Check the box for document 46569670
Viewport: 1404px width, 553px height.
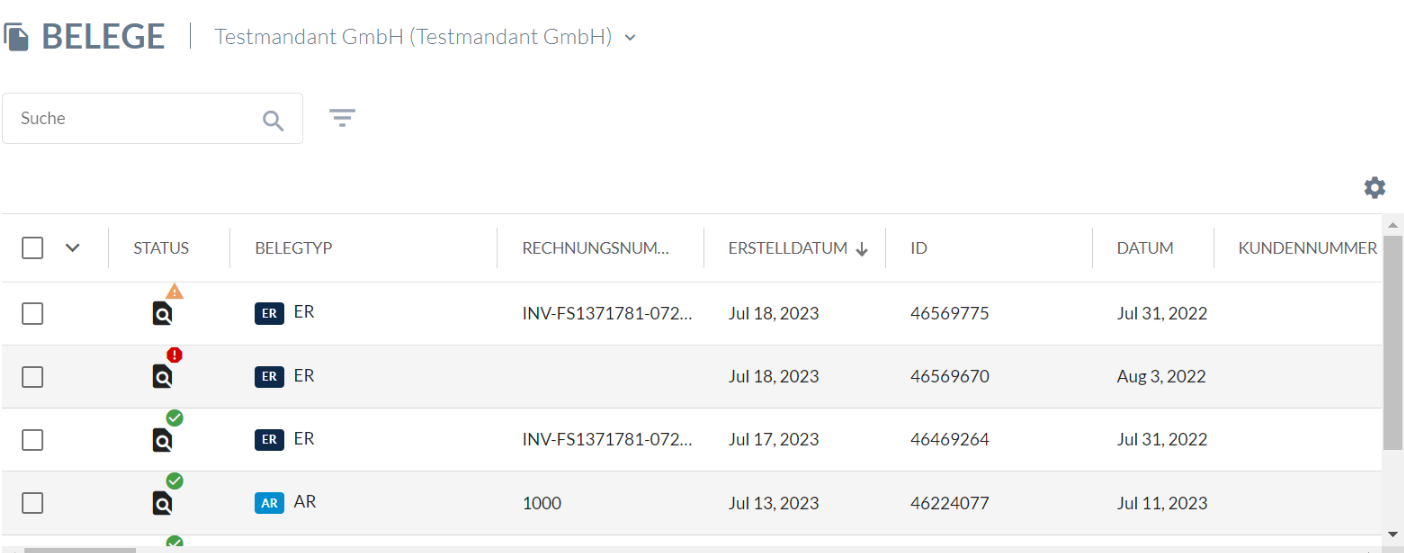pos(32,377)
